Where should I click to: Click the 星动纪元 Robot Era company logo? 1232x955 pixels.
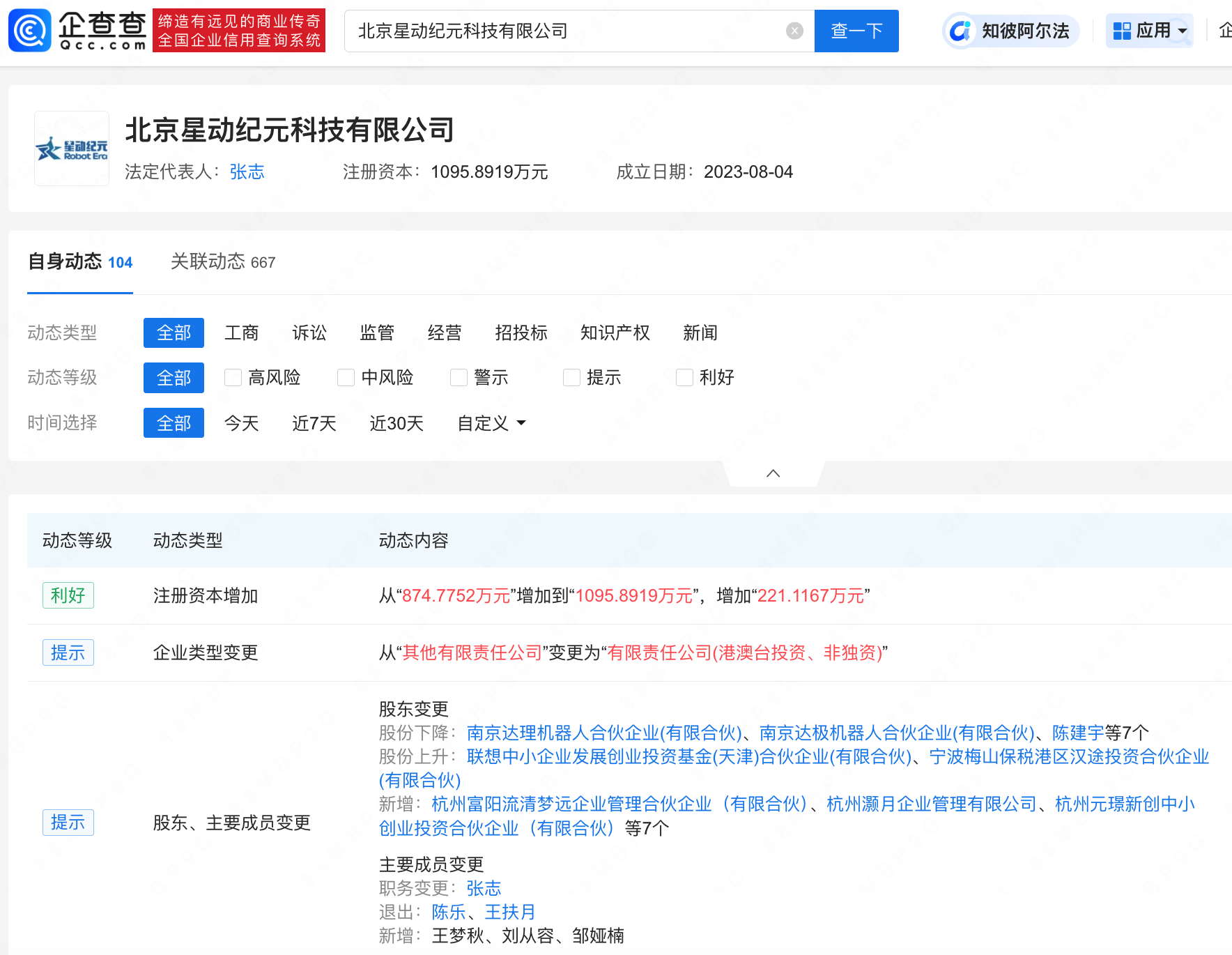pos(72,148)
